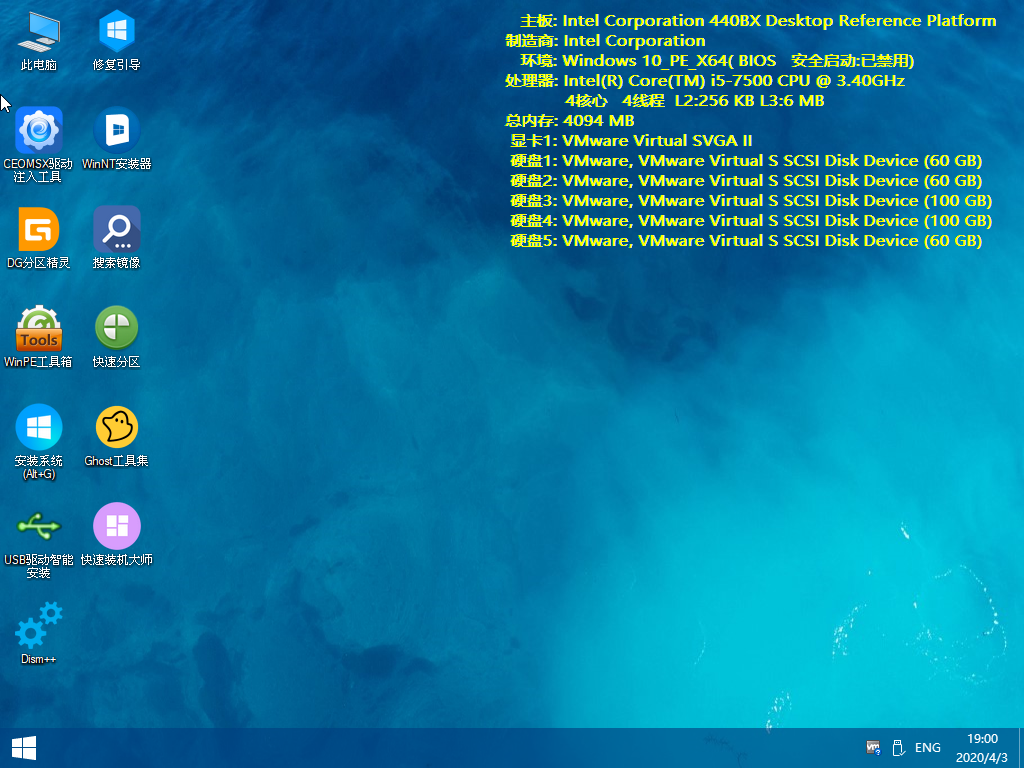1024x768 pixels.
Task: Click the 制造商 Intel Corporation line
Action: click(605, 41)
